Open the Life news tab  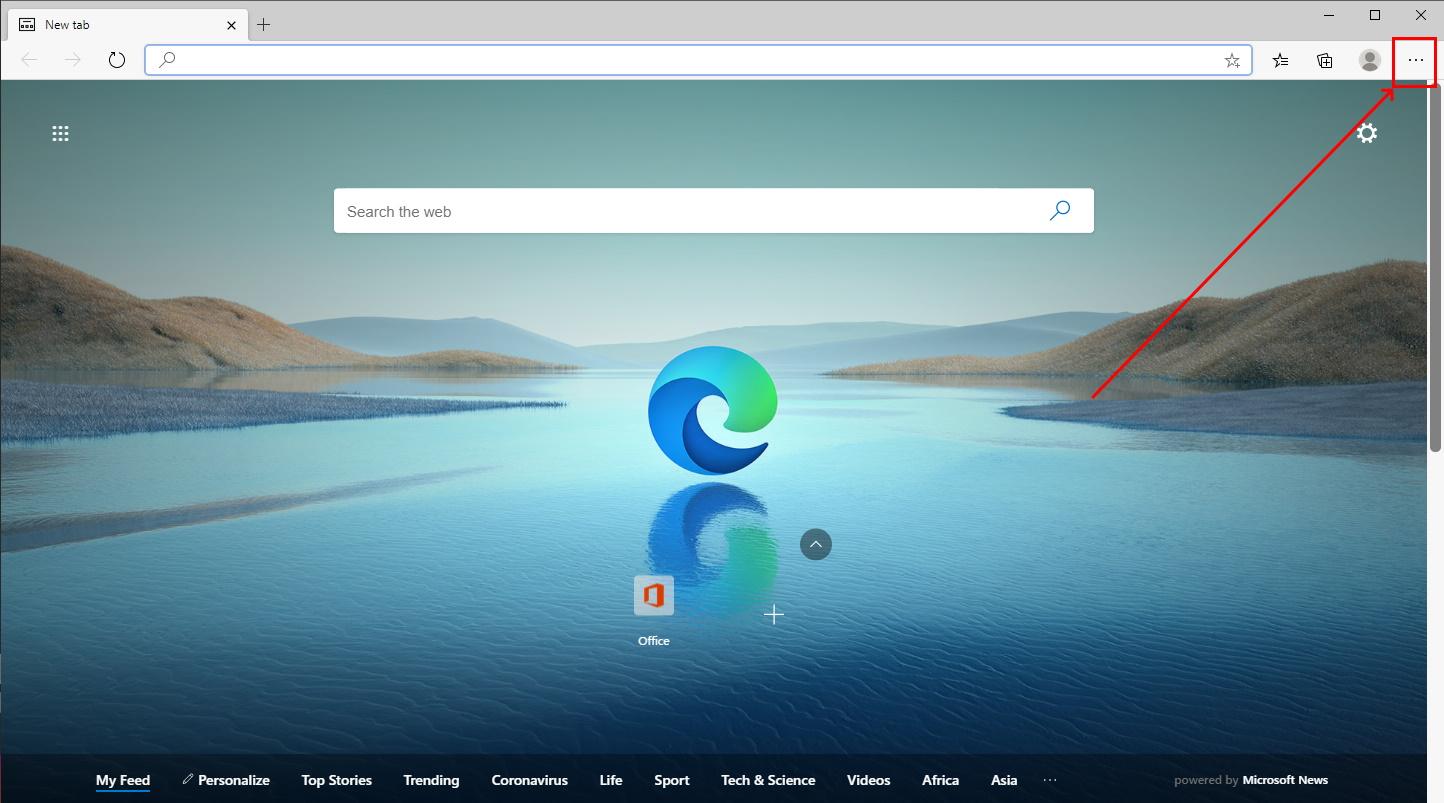(x=611, y=780)
